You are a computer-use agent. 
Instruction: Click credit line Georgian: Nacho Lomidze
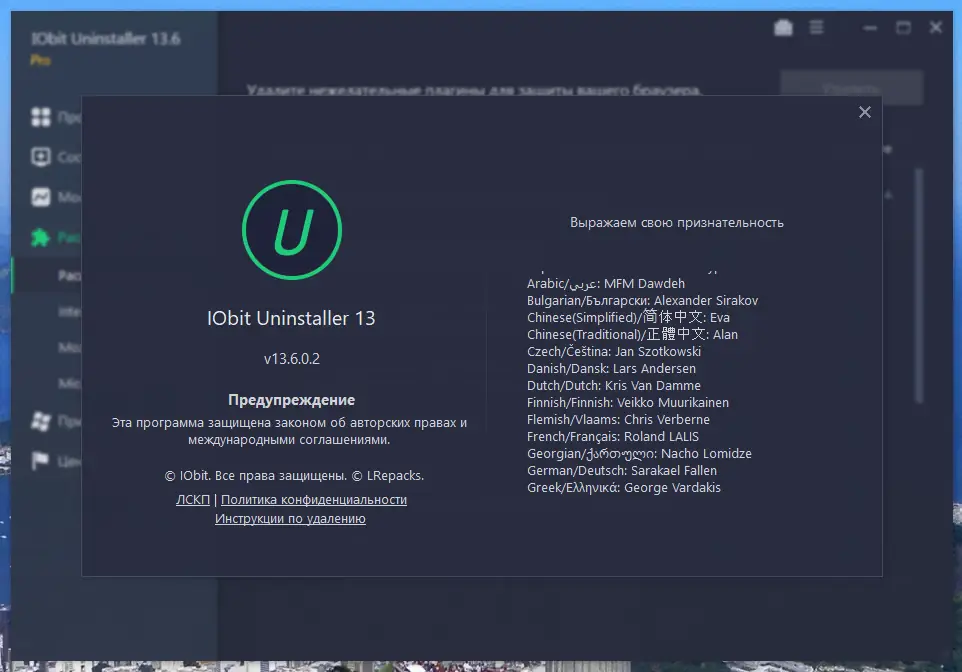639,454
